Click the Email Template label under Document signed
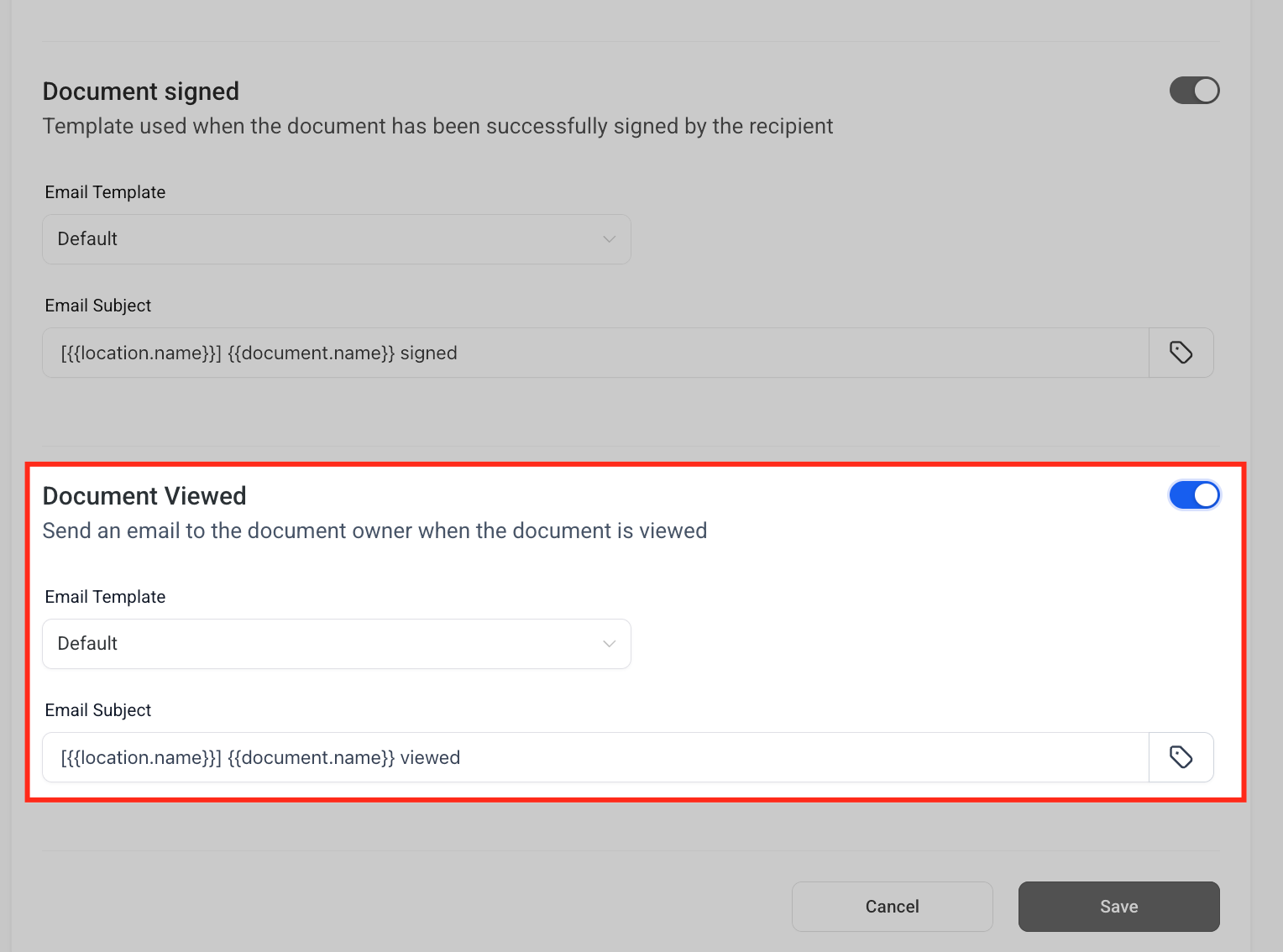Screen dimensions: 1283x952 tap(105, 192)
